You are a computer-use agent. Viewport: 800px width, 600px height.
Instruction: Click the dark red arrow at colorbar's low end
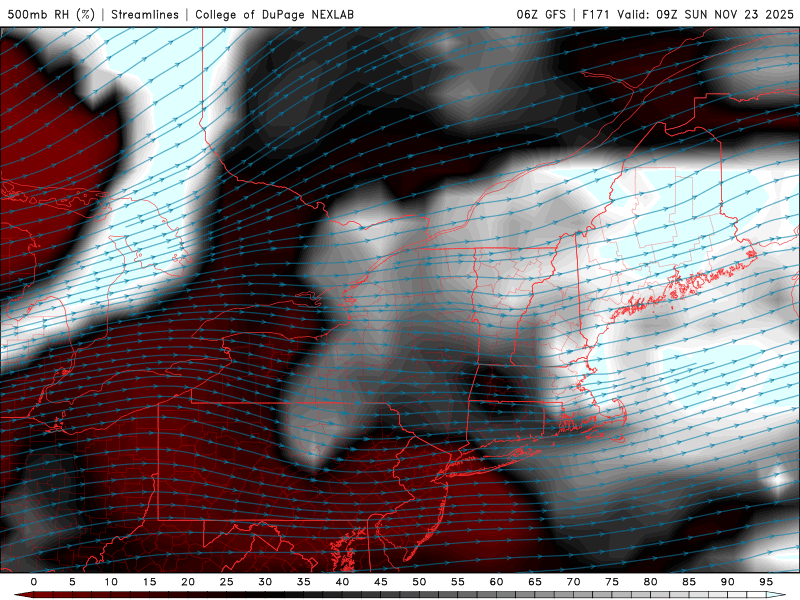[x=23, y=595]
